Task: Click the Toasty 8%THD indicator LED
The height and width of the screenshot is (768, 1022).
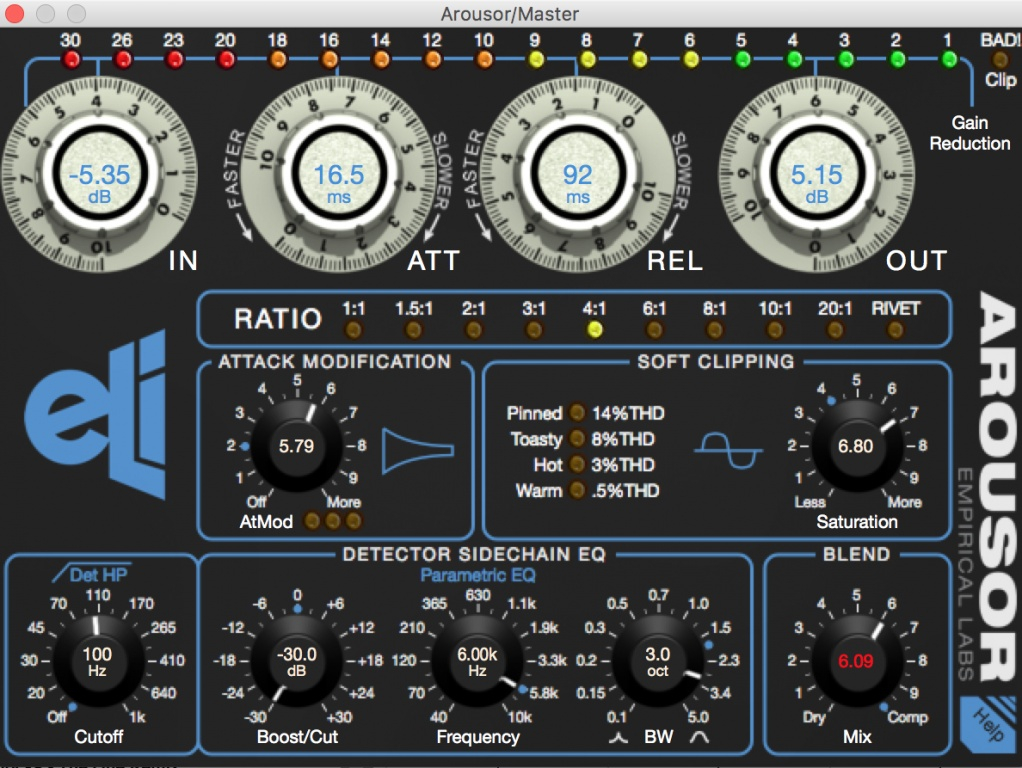Action: coord(577,438)
